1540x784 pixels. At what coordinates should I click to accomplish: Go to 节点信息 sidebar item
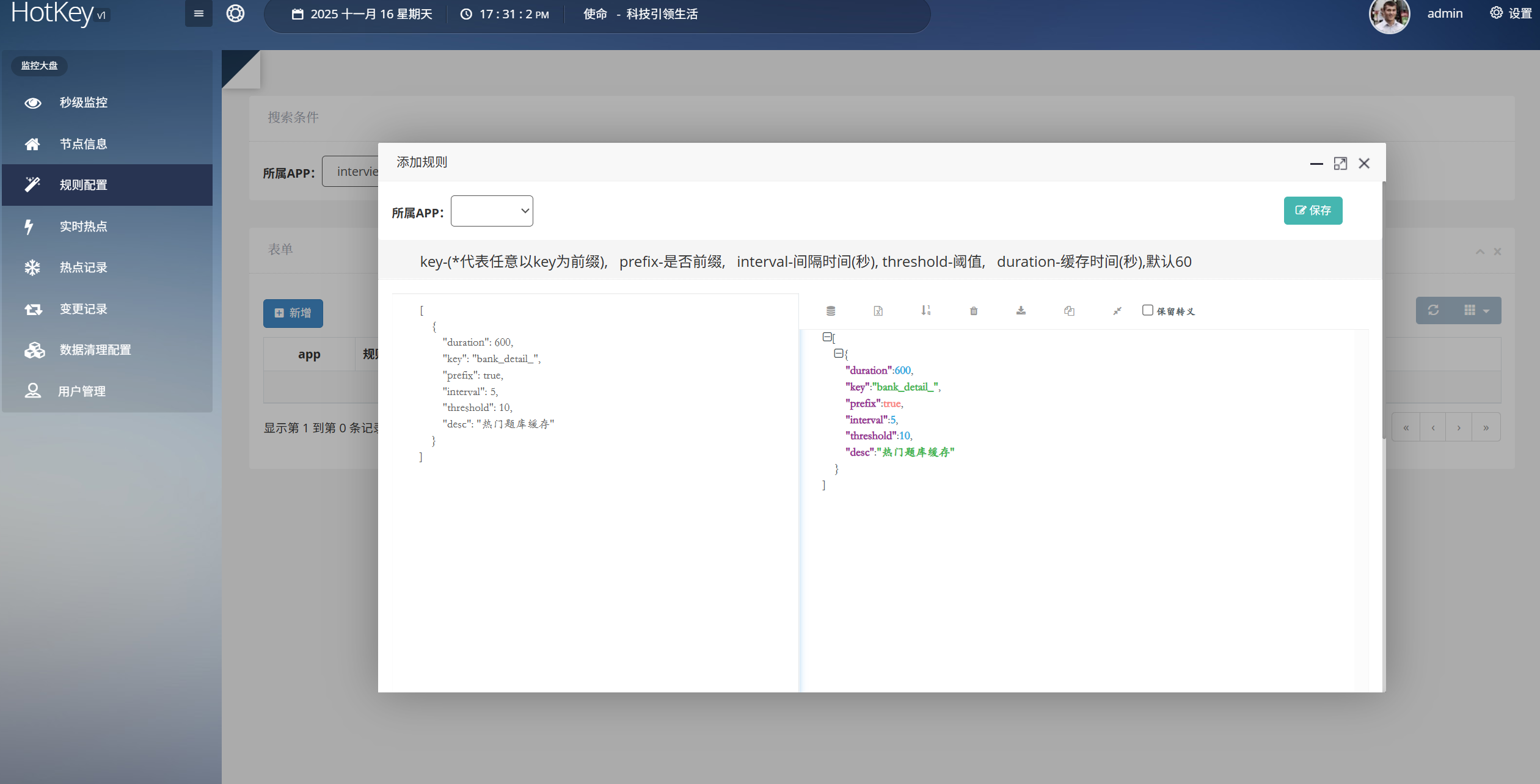tap(83, 144)
